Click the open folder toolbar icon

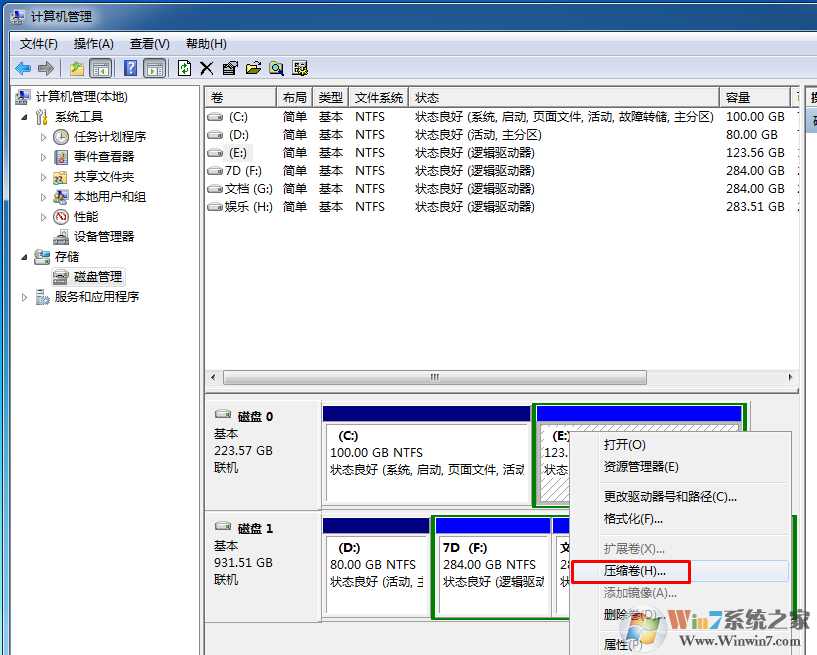click(x=253, y=68)
